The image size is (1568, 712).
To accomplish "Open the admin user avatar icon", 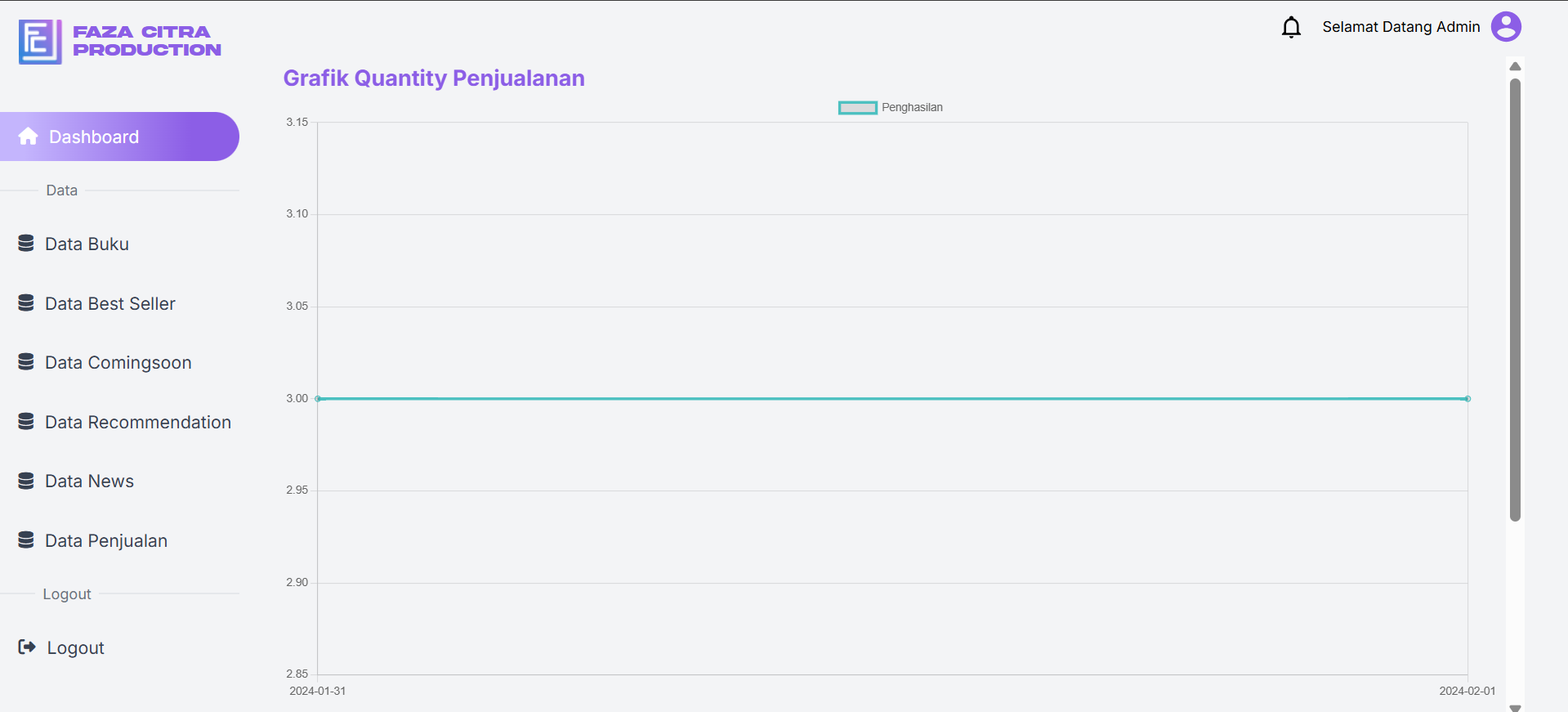I will click(1506, 26).
